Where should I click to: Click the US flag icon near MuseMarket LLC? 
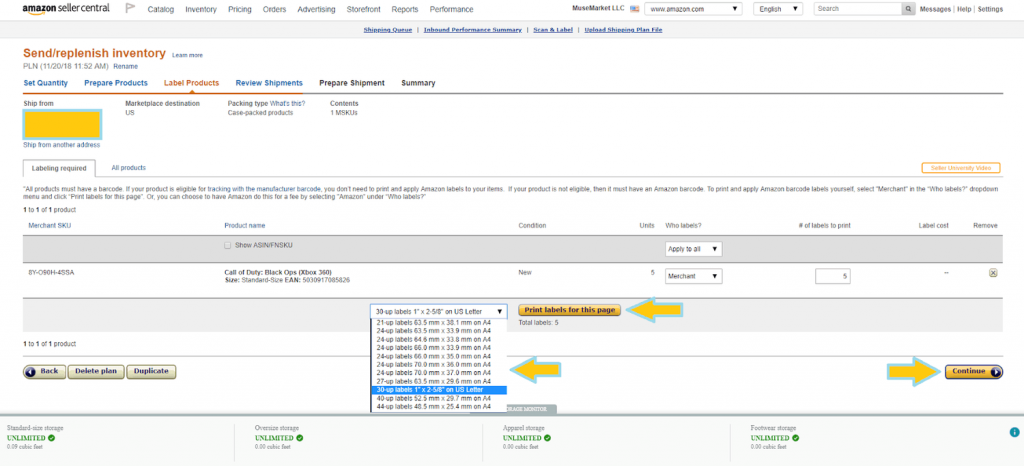634,9
